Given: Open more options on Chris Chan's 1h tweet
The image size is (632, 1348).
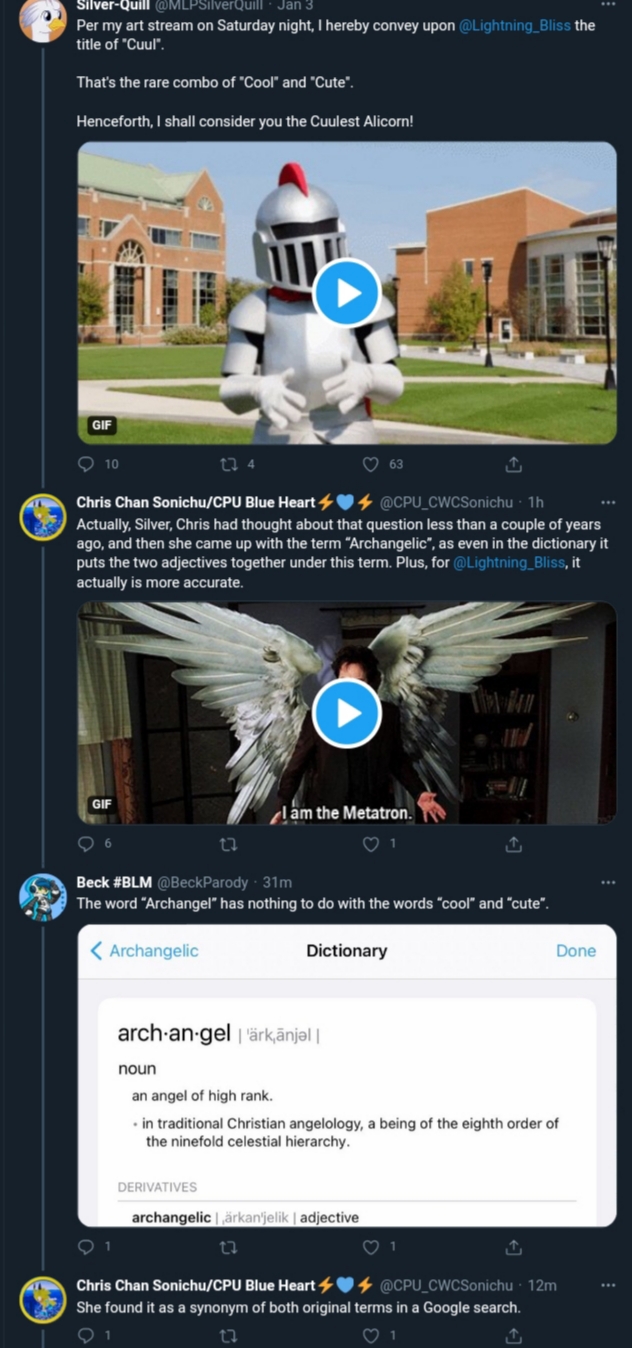Looking at the screenshot, I should click(x=608, y=502).
